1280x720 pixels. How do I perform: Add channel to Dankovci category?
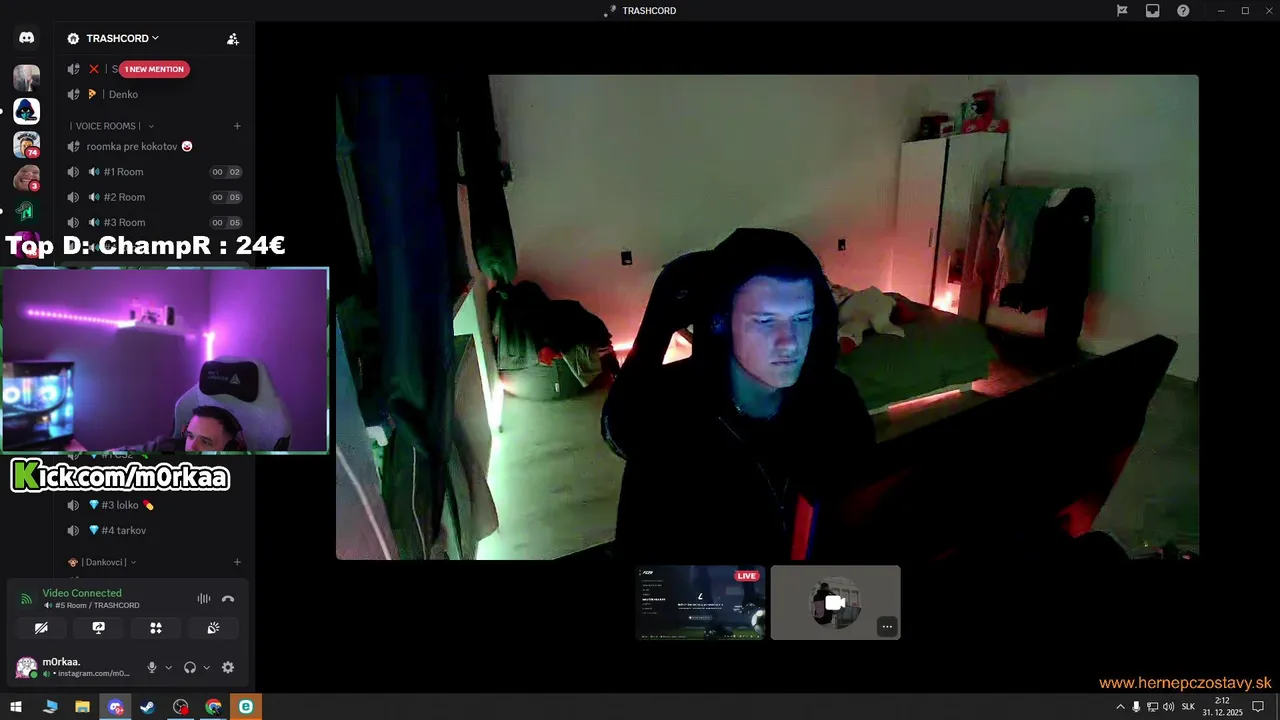point(237,562)
